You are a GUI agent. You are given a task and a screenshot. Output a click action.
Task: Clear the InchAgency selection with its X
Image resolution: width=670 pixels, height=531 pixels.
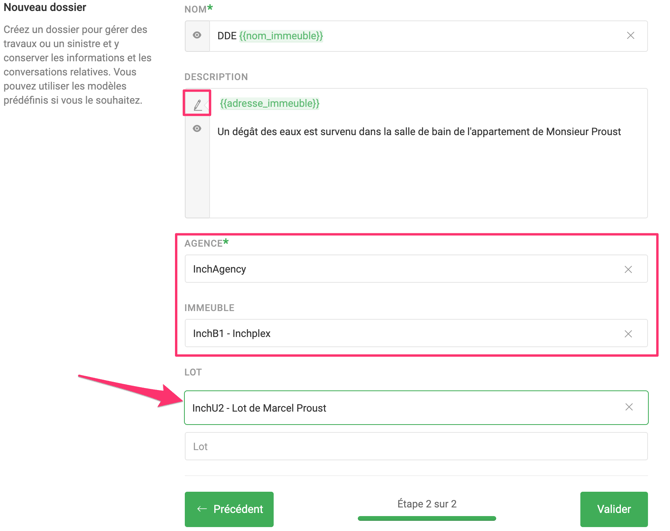pos(628,269)
